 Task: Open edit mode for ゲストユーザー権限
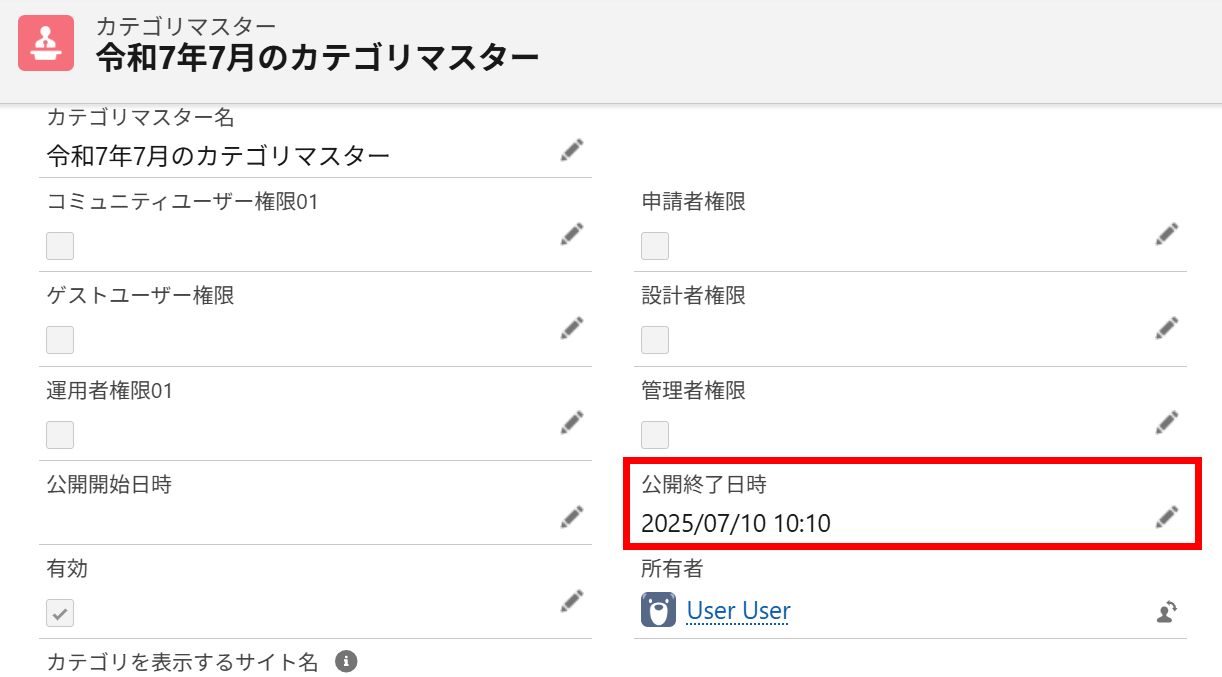(571, 328)
